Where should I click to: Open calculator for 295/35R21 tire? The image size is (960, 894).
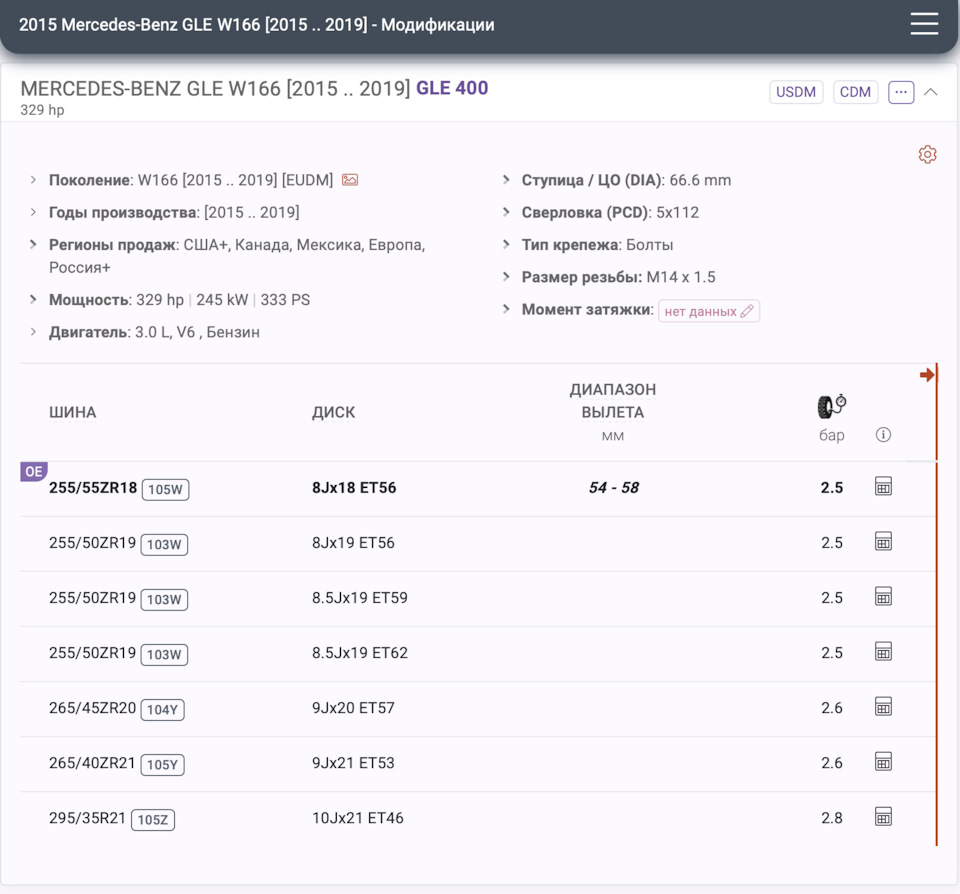click(883, 817)
